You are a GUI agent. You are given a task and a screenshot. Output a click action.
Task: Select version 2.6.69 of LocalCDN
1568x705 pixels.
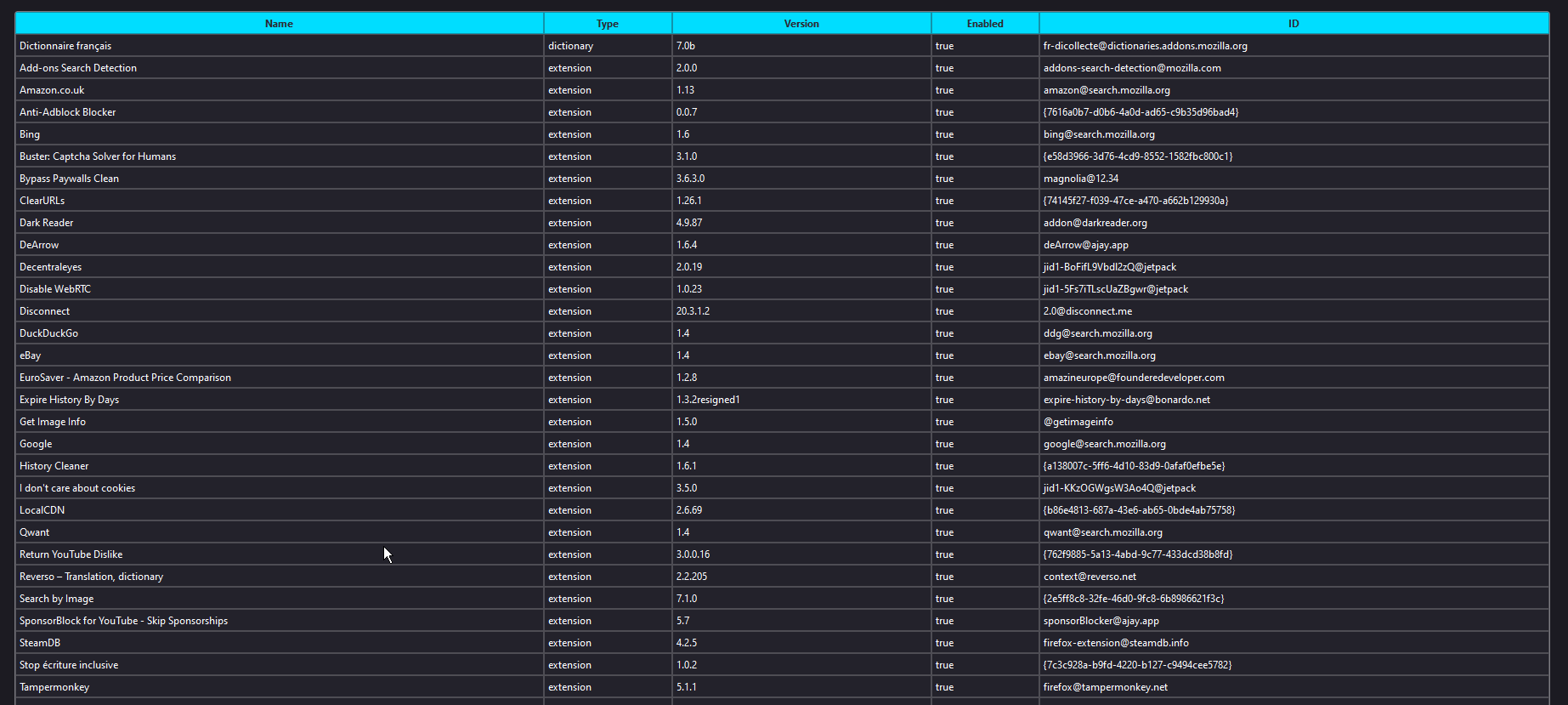(801, 510)
